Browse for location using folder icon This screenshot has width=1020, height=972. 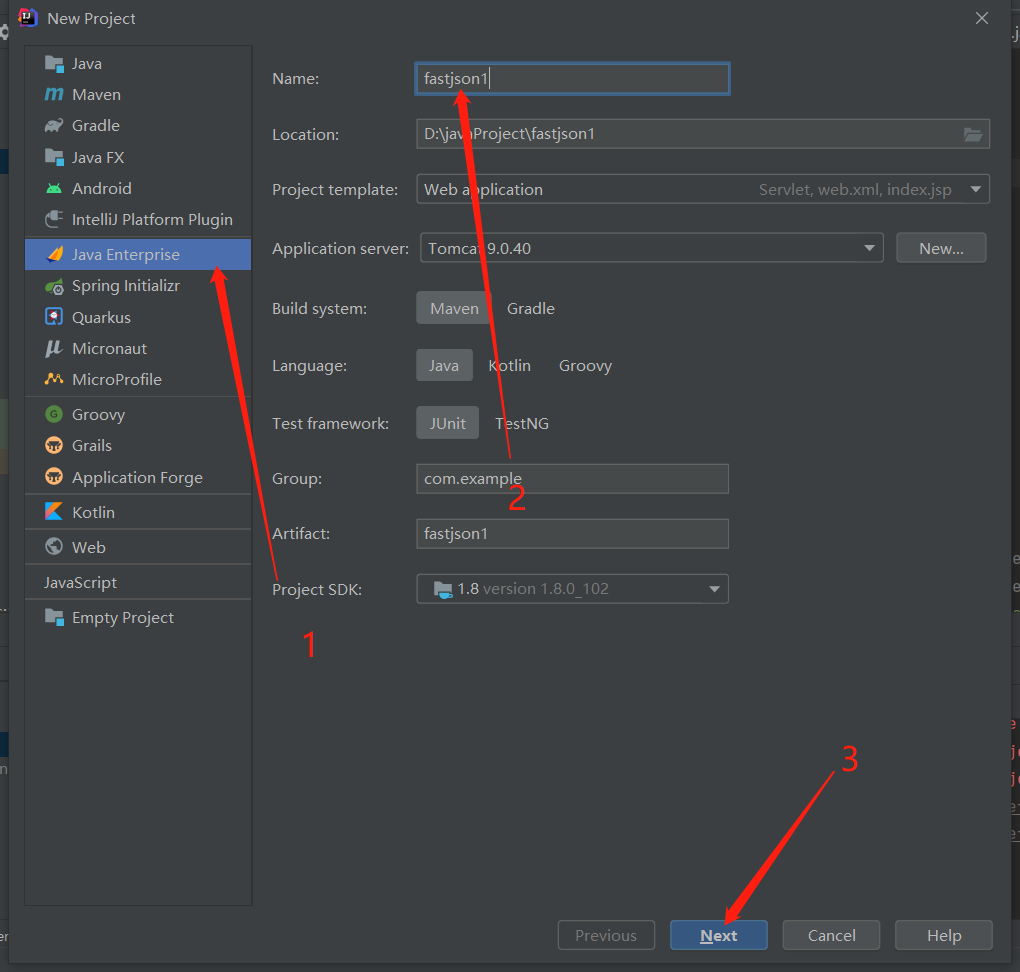pyautogui.click(x=973, y=135)
